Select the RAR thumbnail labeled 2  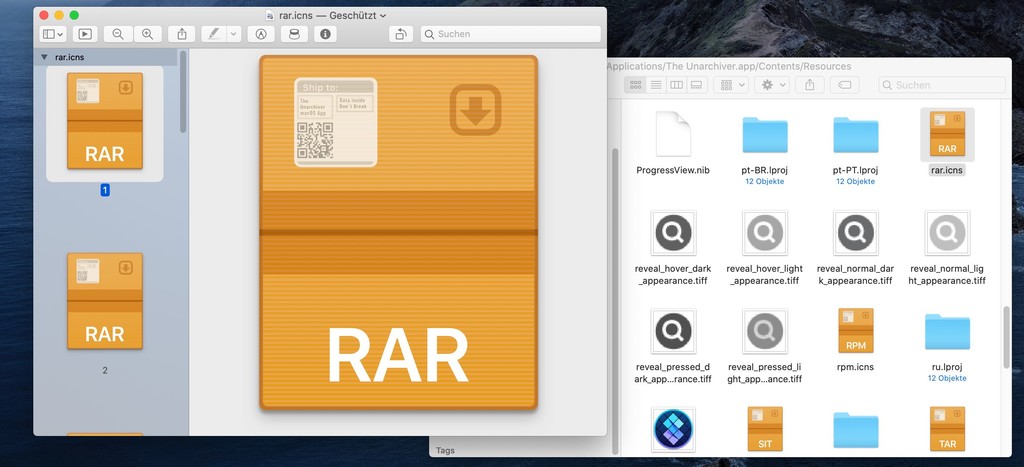click(104, 301)
